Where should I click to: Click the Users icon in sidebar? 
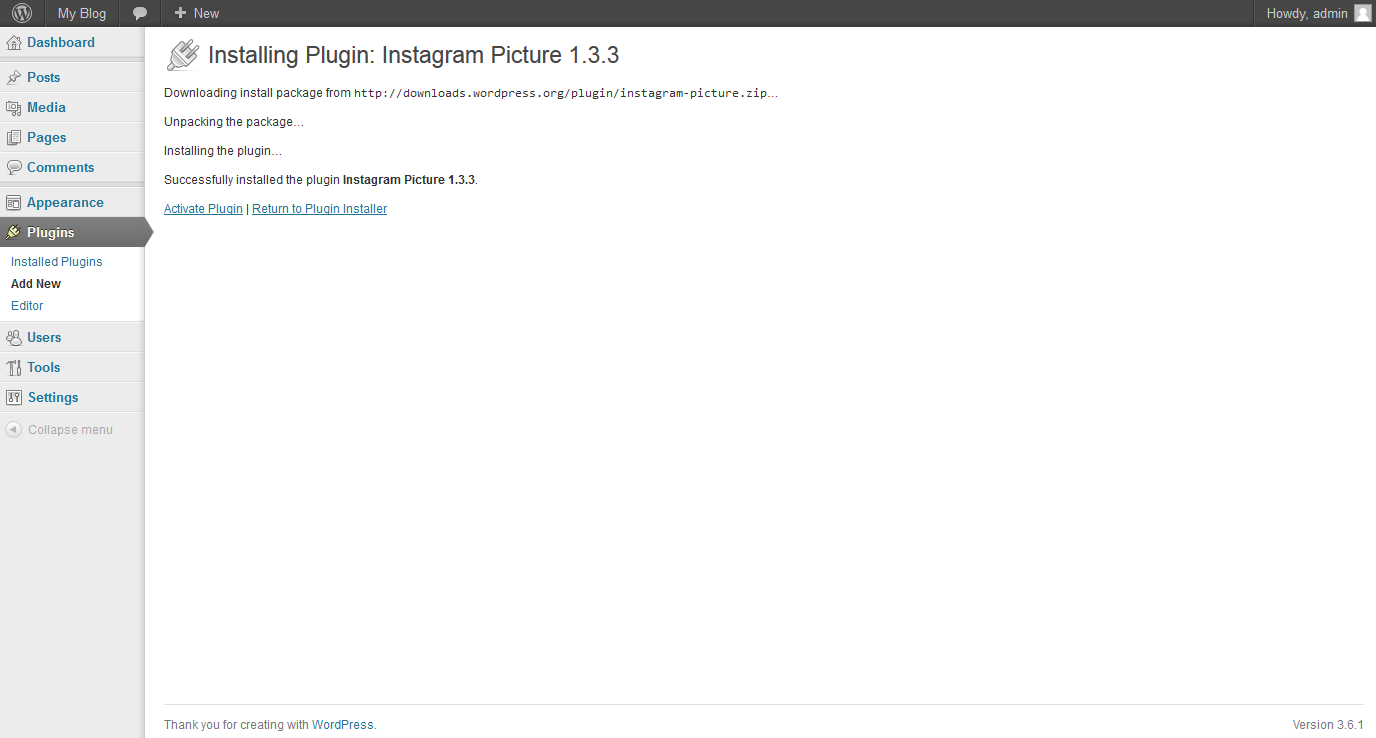[14, 338]
